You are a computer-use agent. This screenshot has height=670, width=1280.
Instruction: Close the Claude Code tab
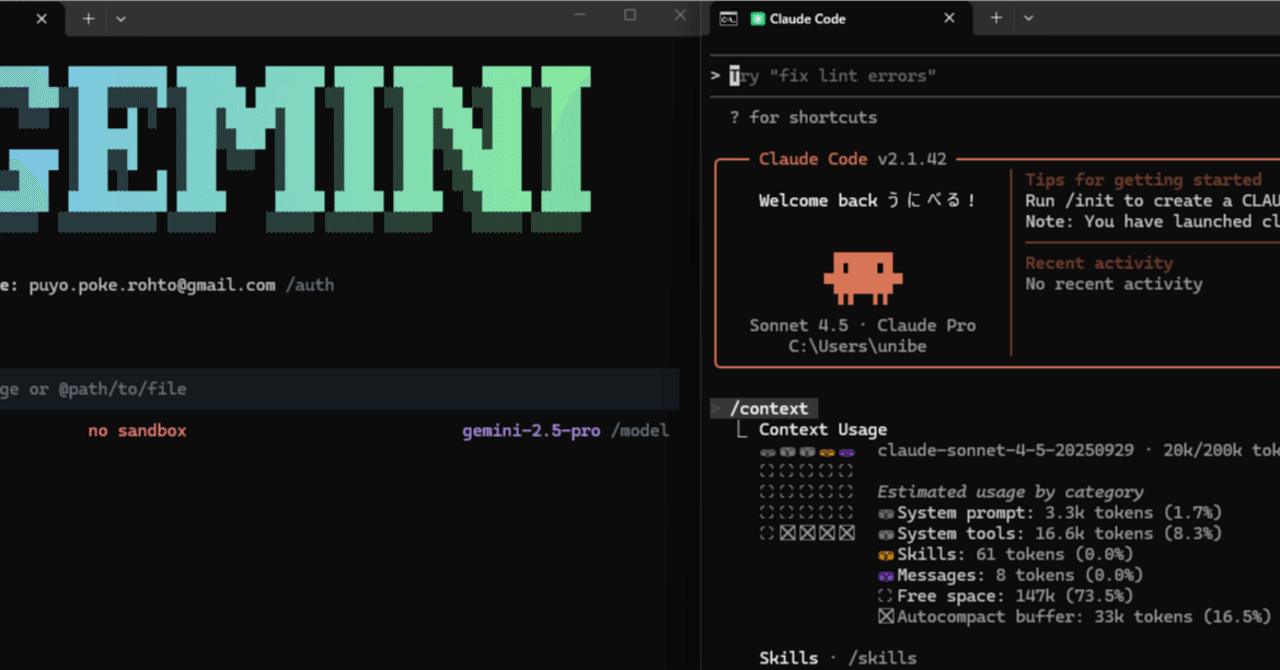[949, 18]
